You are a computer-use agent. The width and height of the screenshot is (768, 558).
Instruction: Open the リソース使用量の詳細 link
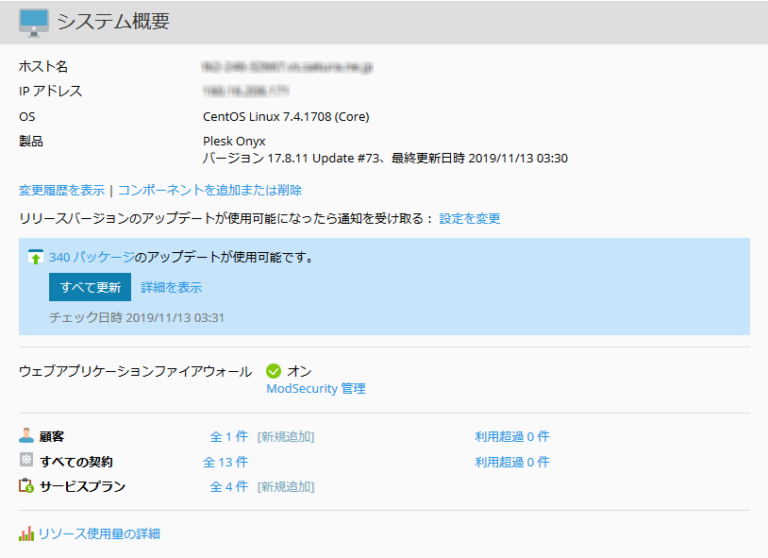tap(98, 534)
